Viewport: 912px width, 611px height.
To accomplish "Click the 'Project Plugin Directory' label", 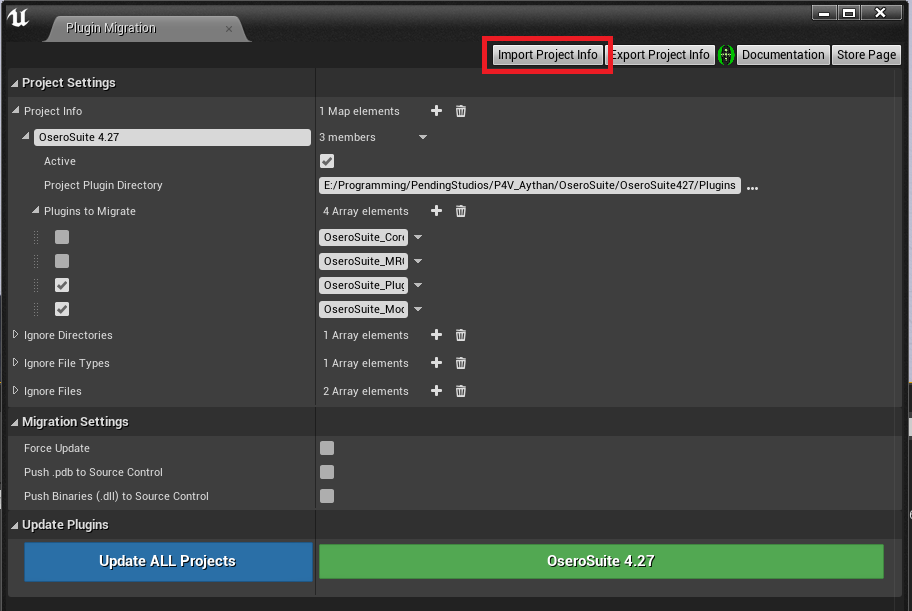I will click(x=103, y=185).
